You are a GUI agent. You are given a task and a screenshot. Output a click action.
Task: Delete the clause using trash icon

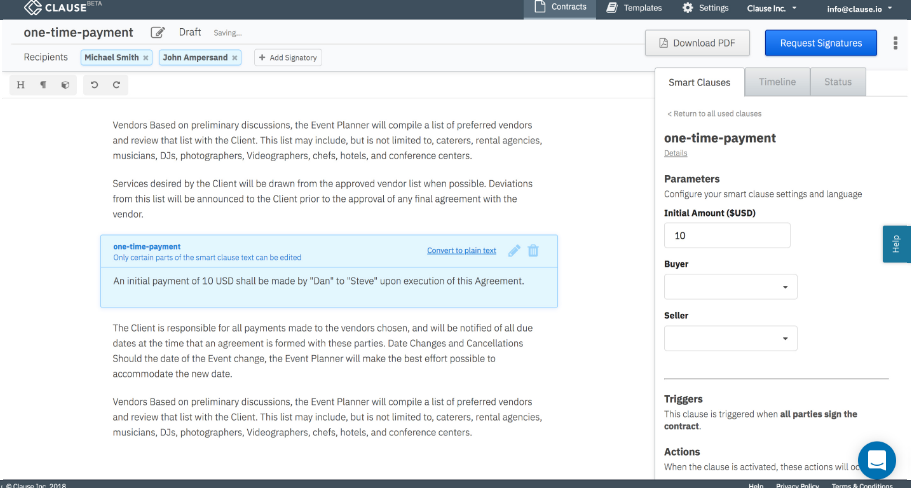click(x=533, y=251)
